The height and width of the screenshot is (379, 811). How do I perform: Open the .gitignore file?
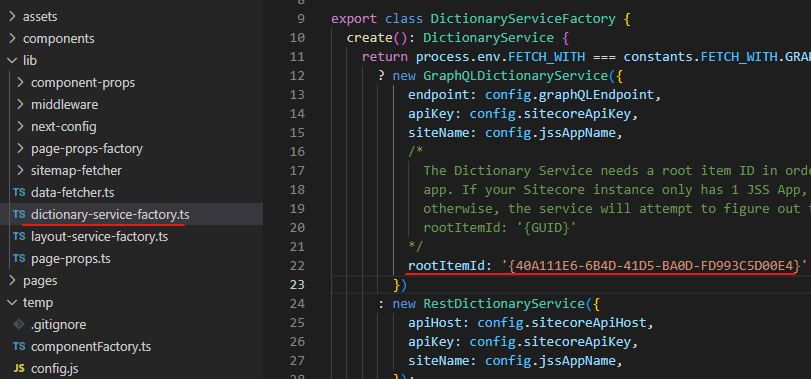pos(58,325)
